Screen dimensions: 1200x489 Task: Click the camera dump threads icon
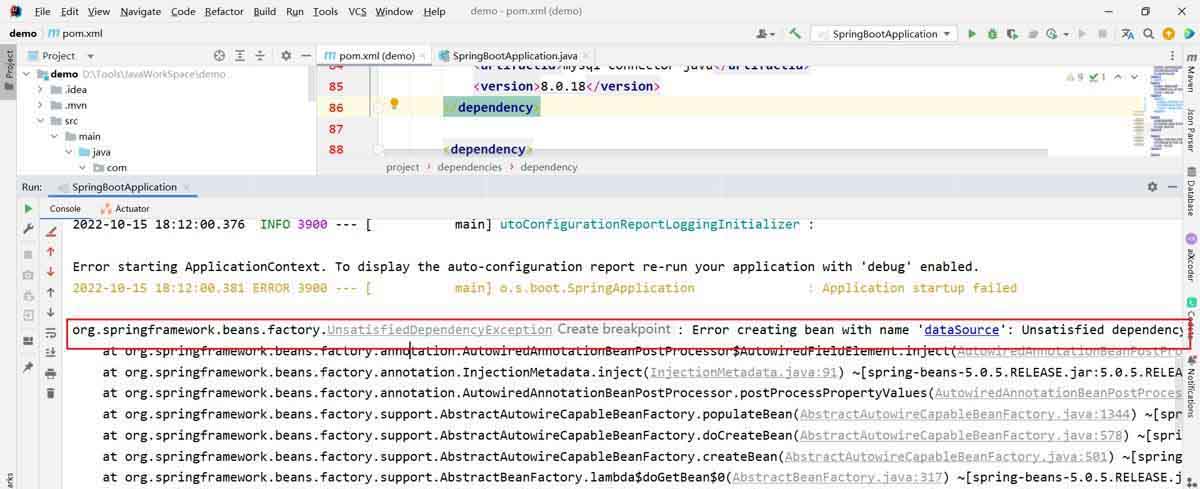(x=28, y=274)
